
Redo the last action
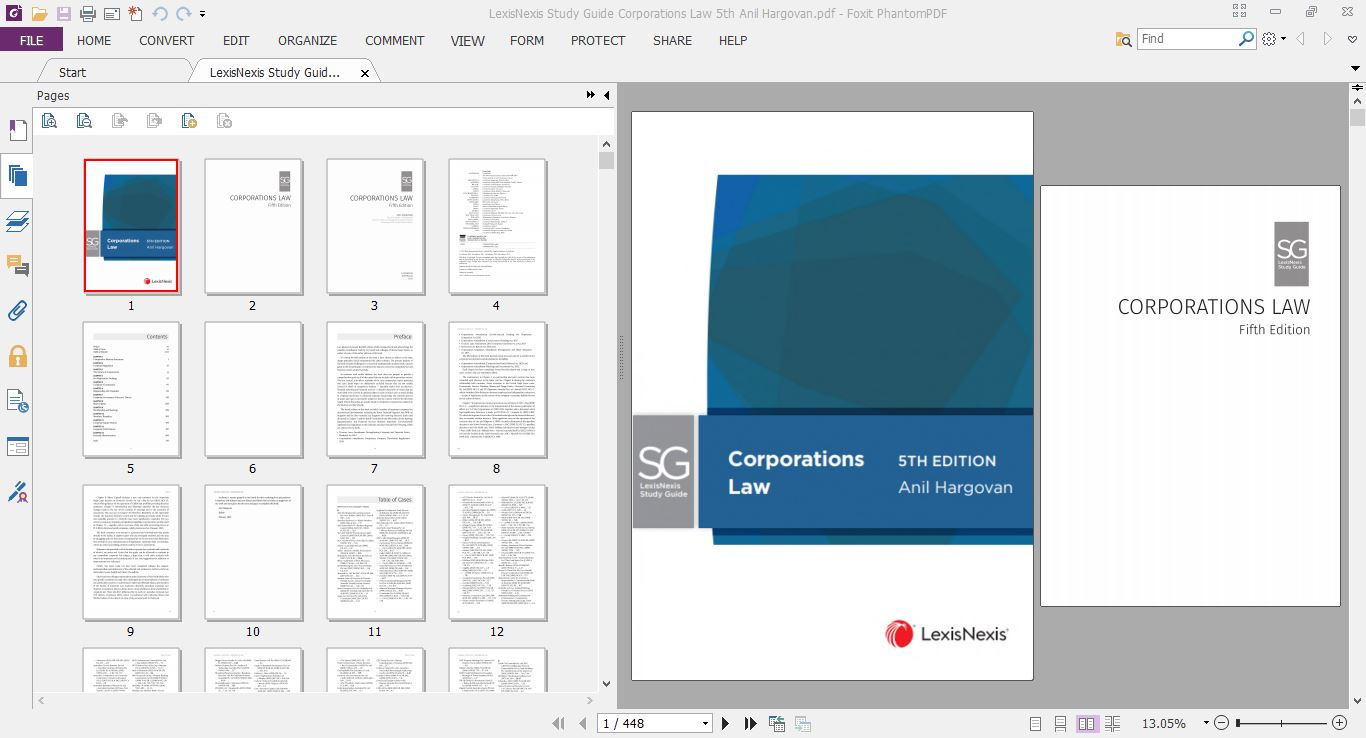(x=184, y=14)
